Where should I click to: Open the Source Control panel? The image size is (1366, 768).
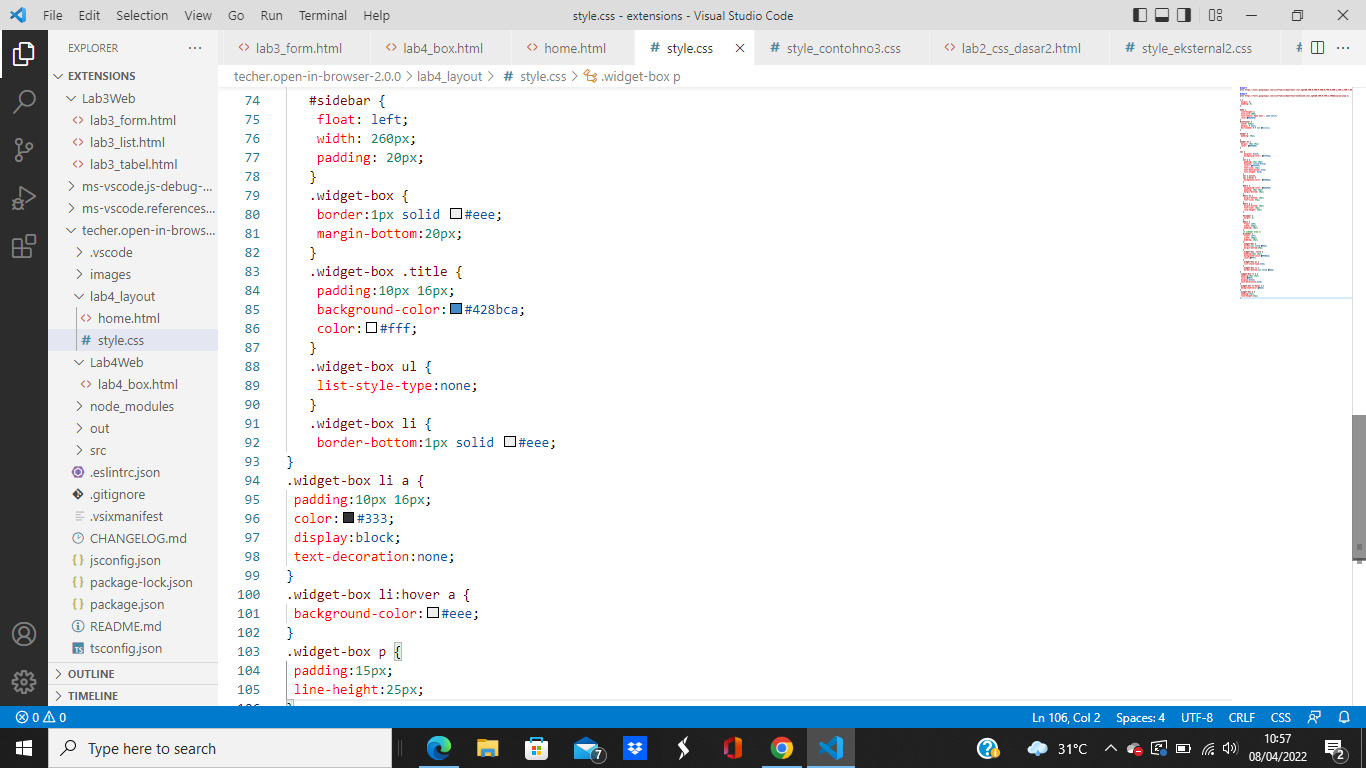(x=24, y=149)
